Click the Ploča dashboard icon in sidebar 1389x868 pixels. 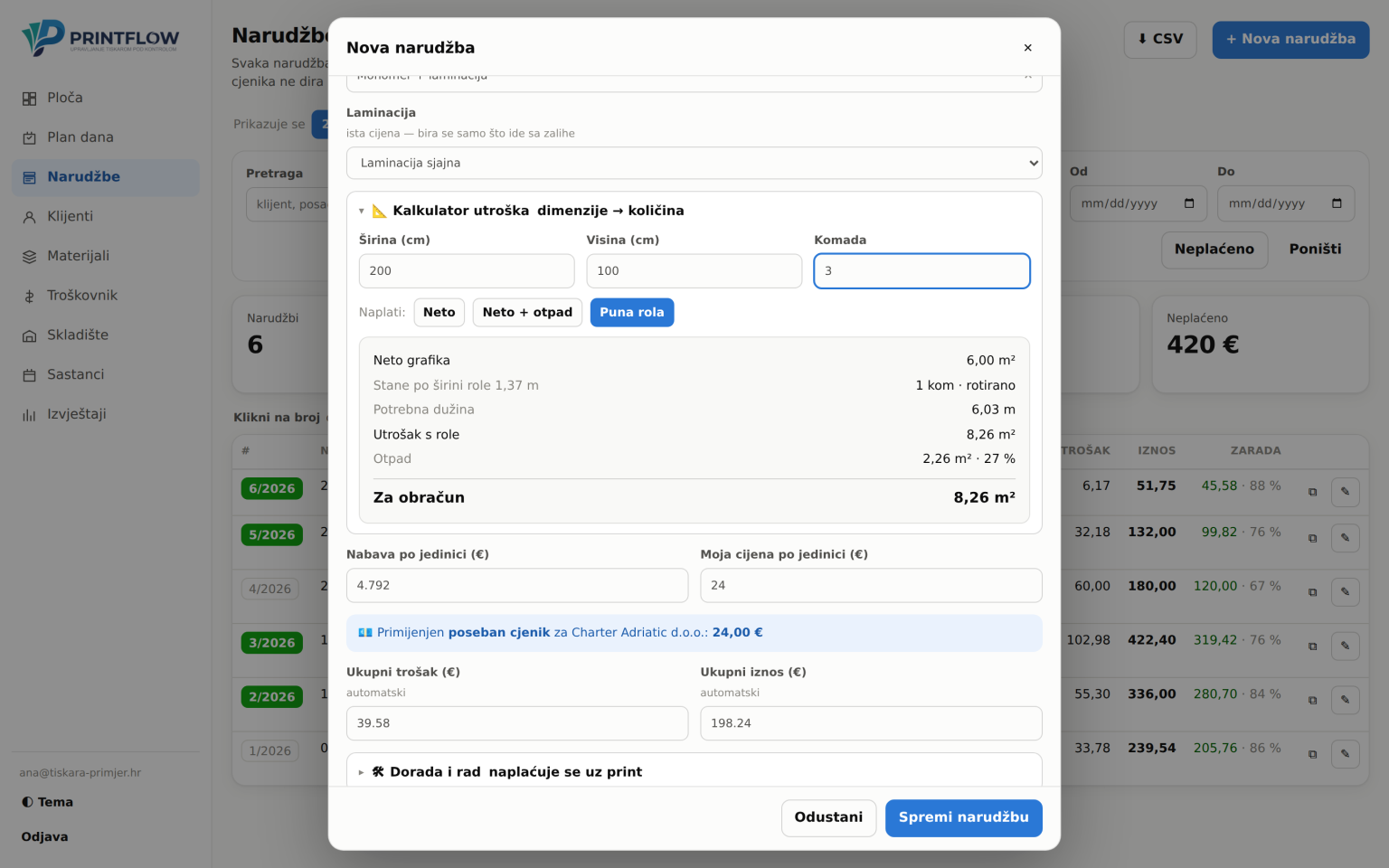(30, 99)
